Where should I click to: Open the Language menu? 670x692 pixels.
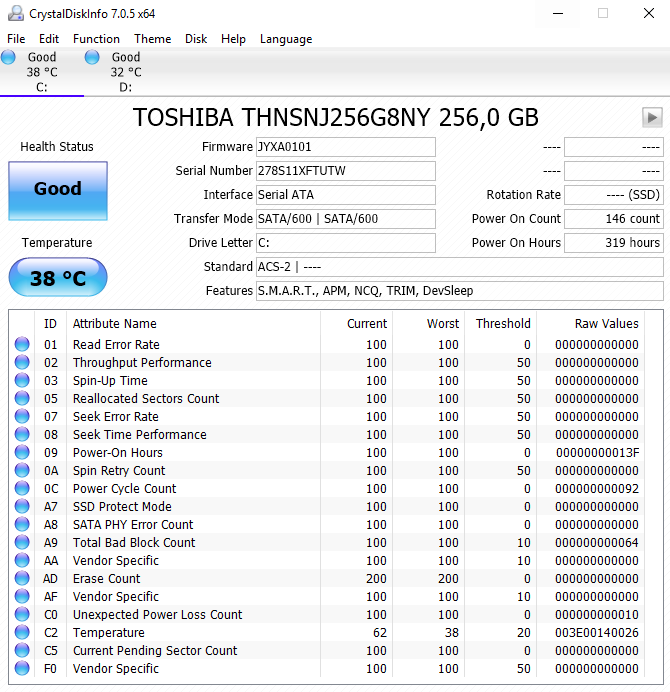286,39
